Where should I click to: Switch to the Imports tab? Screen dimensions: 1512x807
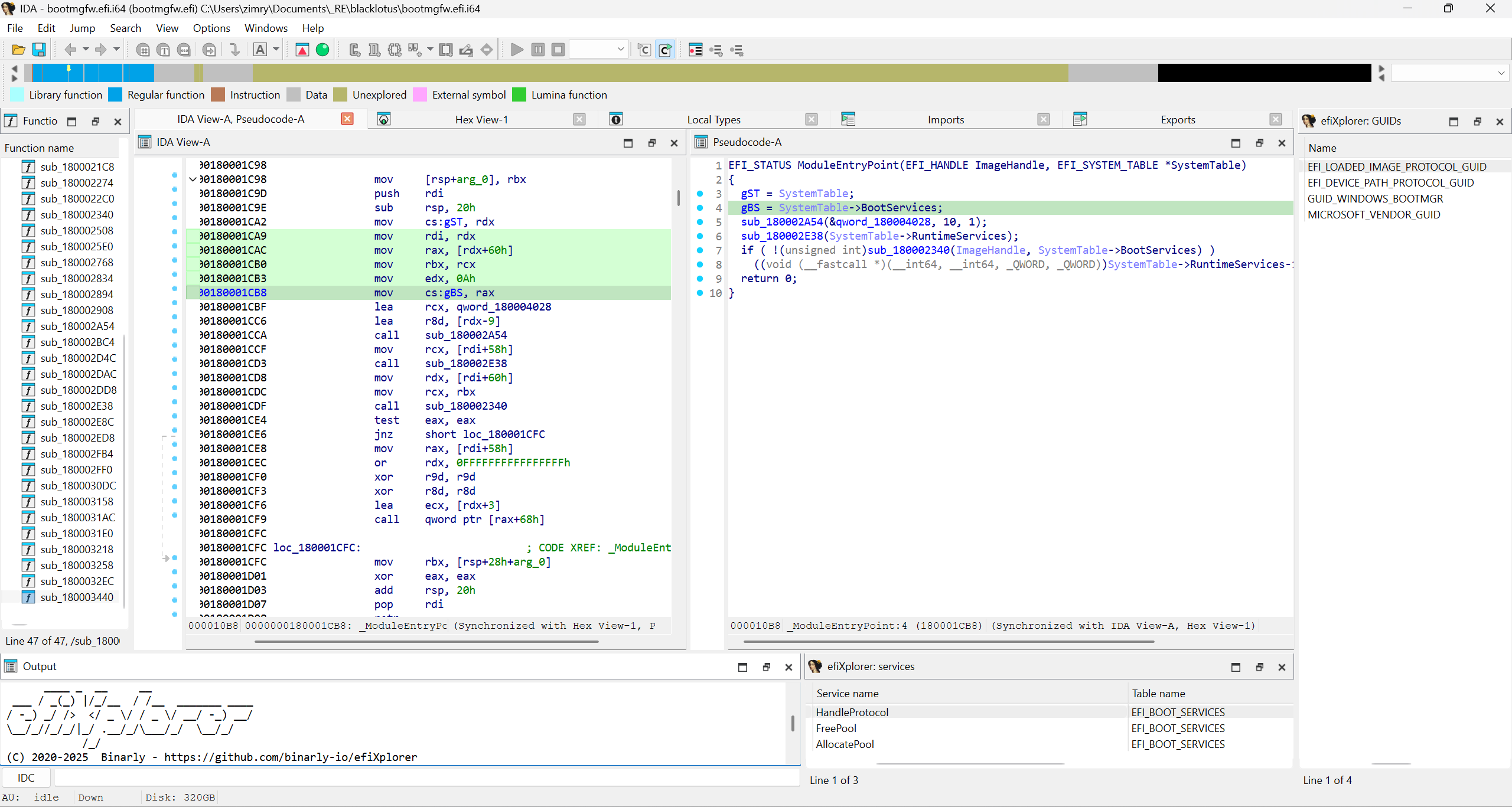point(945,119)
